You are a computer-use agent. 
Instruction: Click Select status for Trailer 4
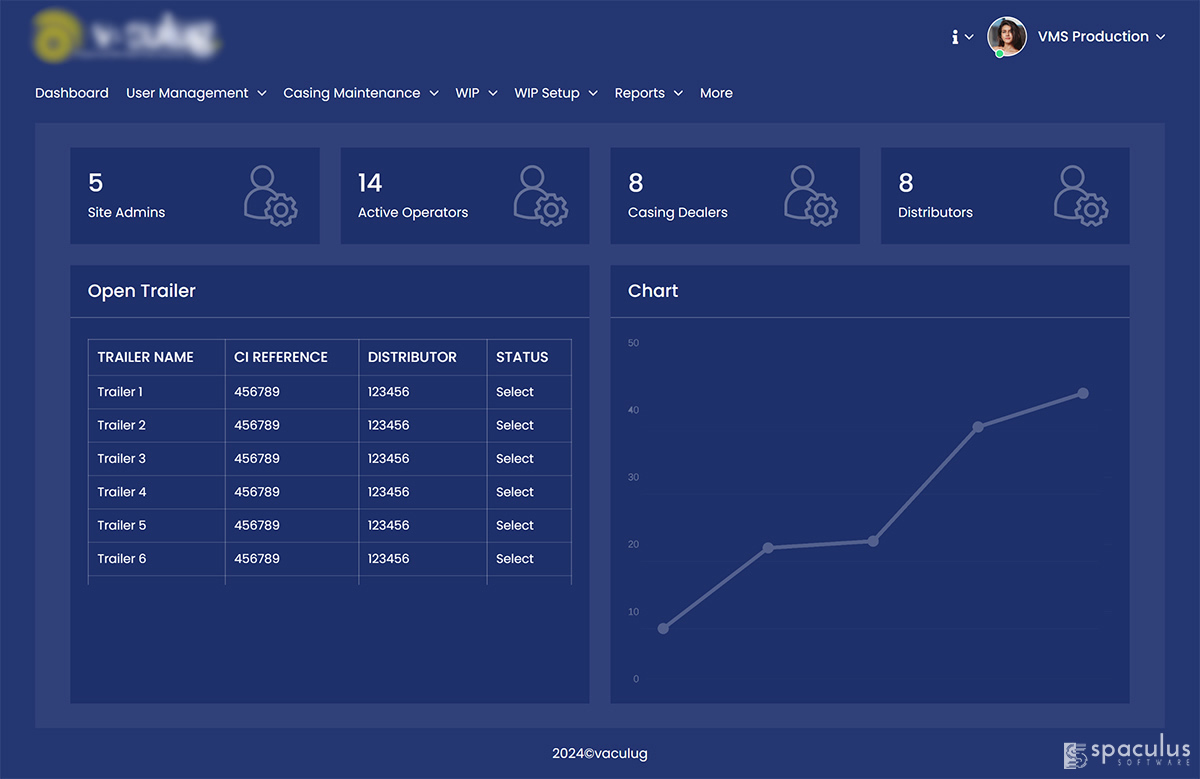coord(515,492)
